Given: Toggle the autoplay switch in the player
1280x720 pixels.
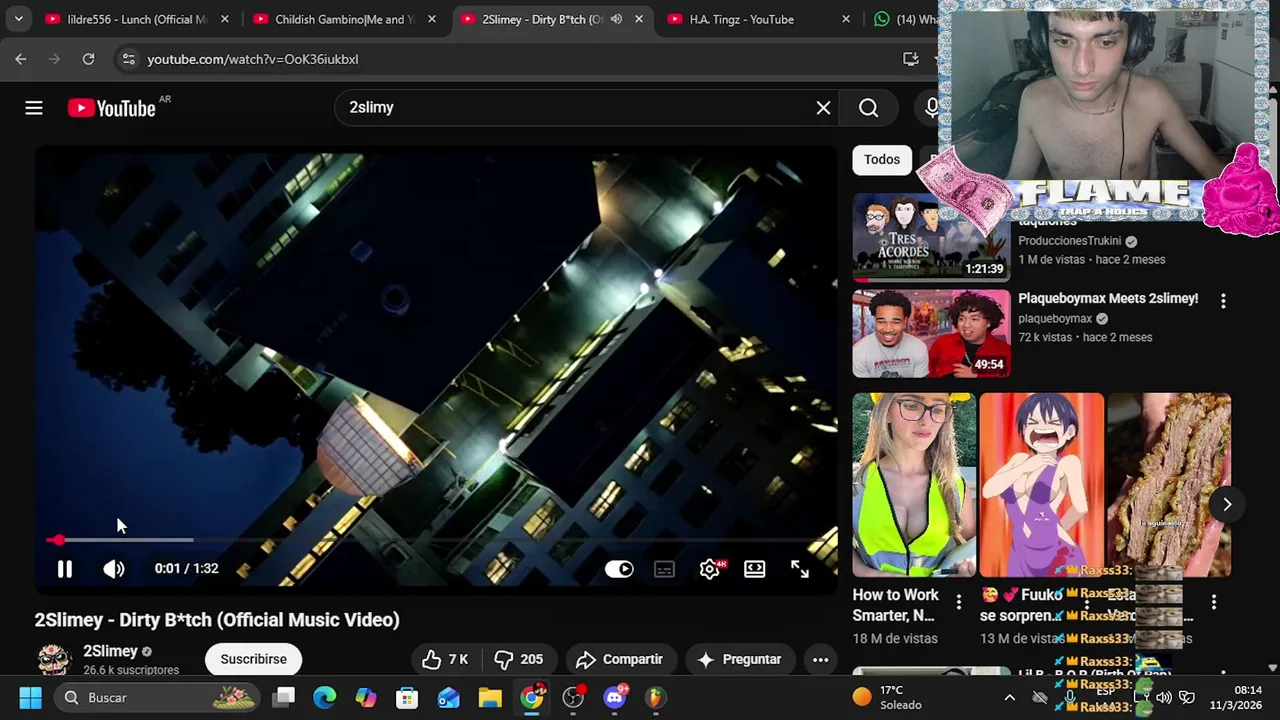Looking at the screenshot, I should click(619, 569).
